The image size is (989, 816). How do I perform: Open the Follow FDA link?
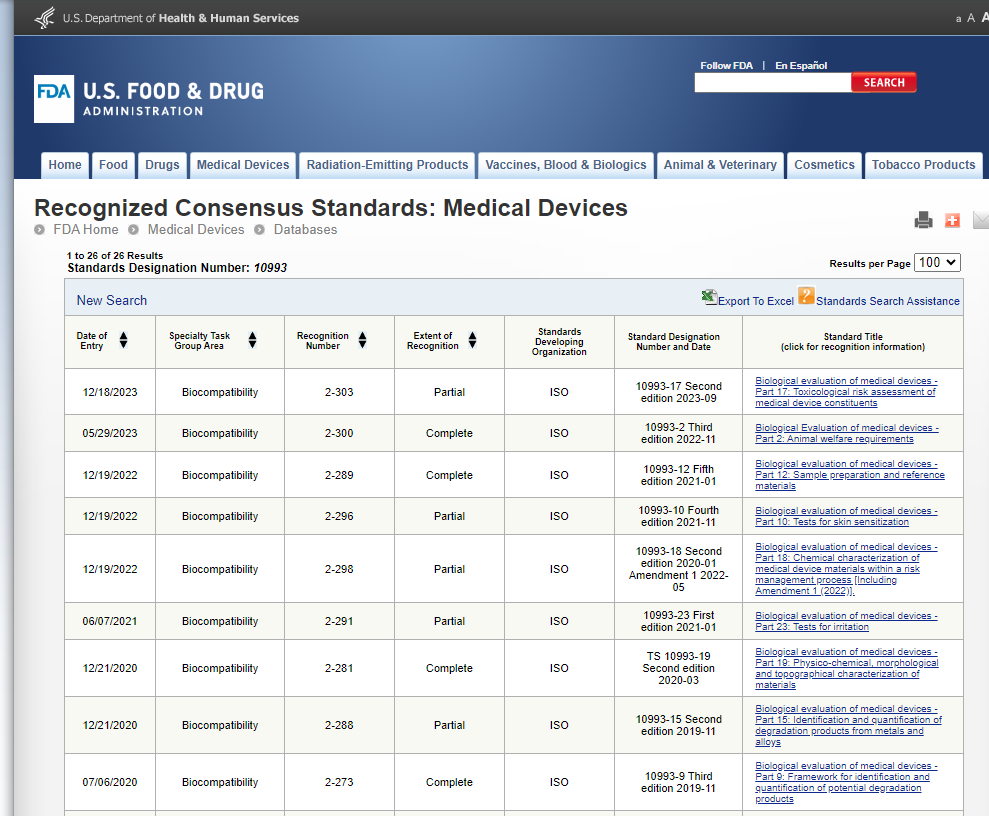(727, 66)
